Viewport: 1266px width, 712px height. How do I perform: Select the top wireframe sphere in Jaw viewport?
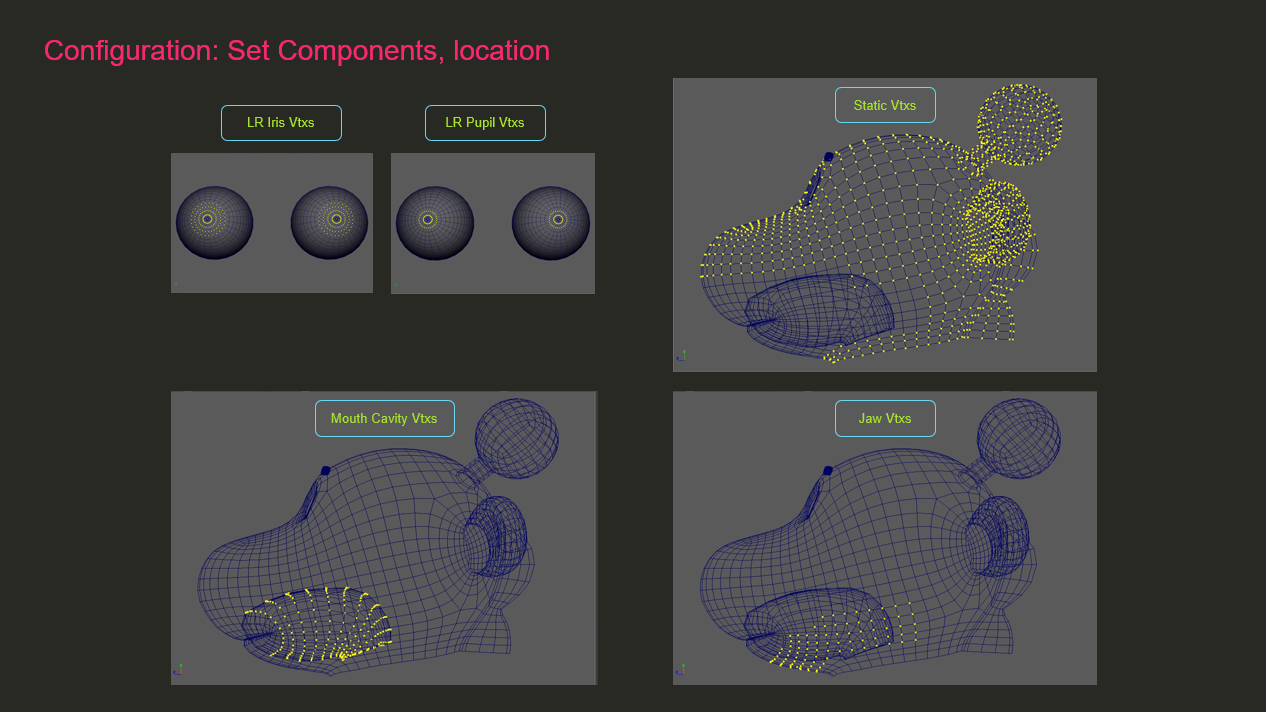pyautogui.click(x=1018, y=438)
